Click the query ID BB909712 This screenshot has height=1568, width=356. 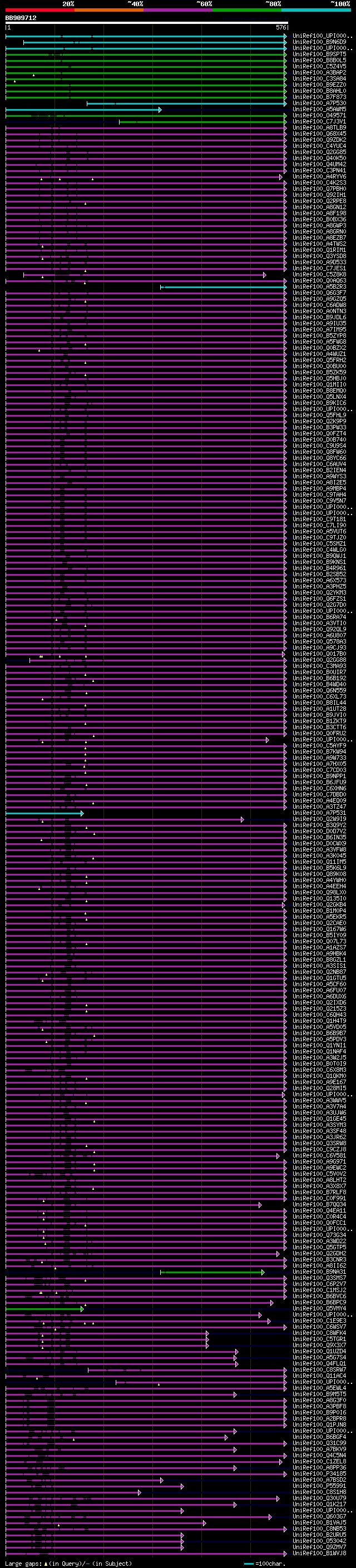point(21,18)
